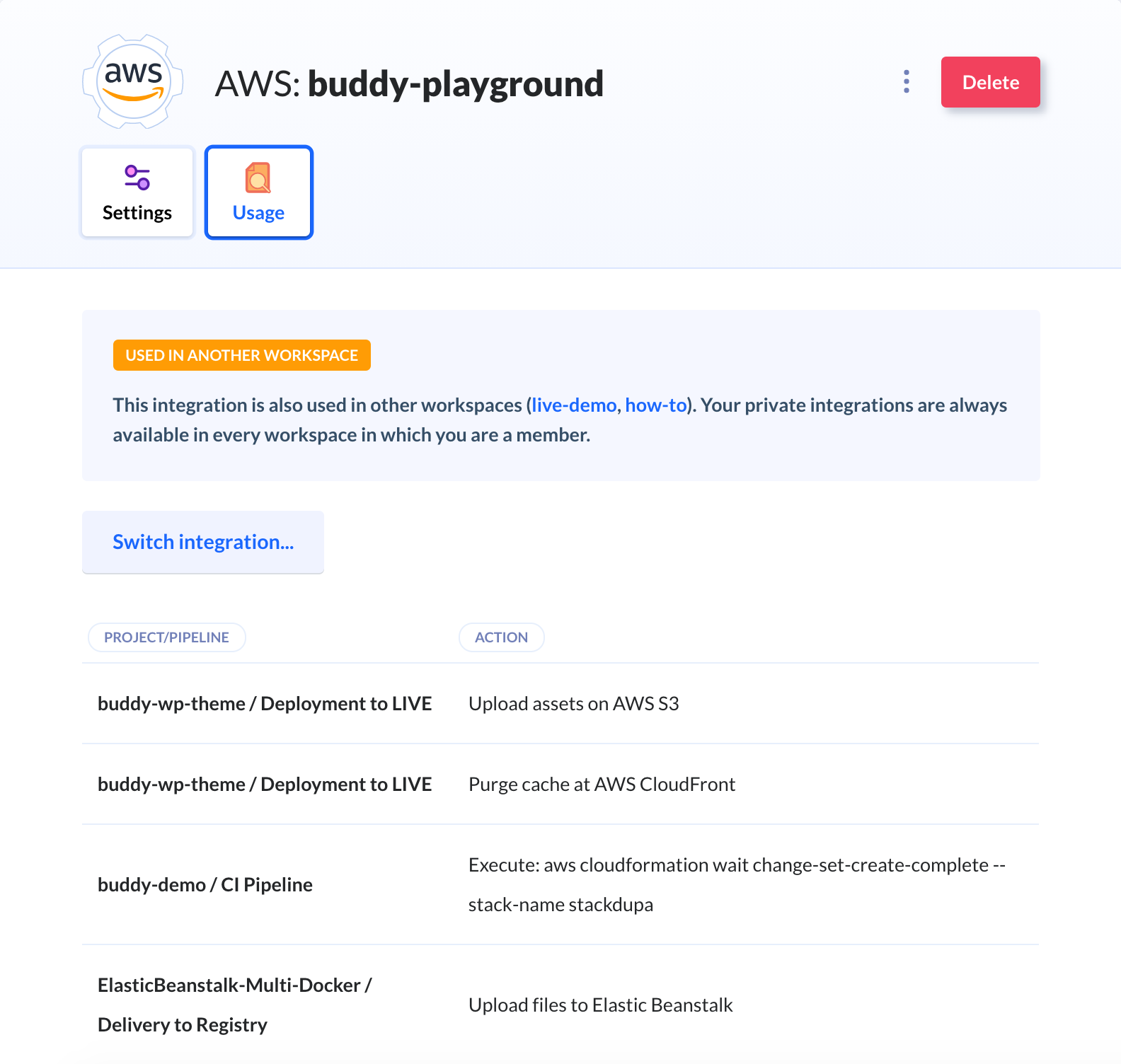Open the how-to workspace link
1121x1064 pixels.
tap(655, 405)
